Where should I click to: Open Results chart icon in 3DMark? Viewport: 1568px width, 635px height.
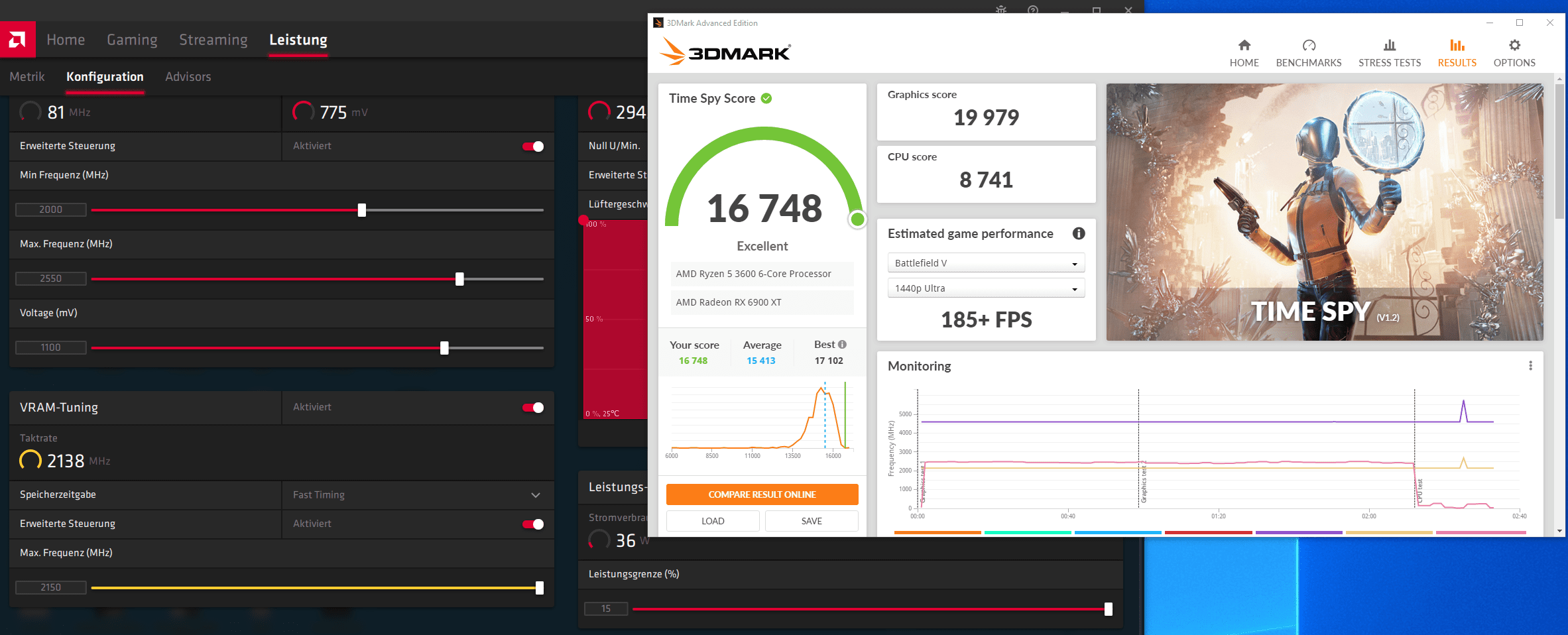click(1457, 45)
